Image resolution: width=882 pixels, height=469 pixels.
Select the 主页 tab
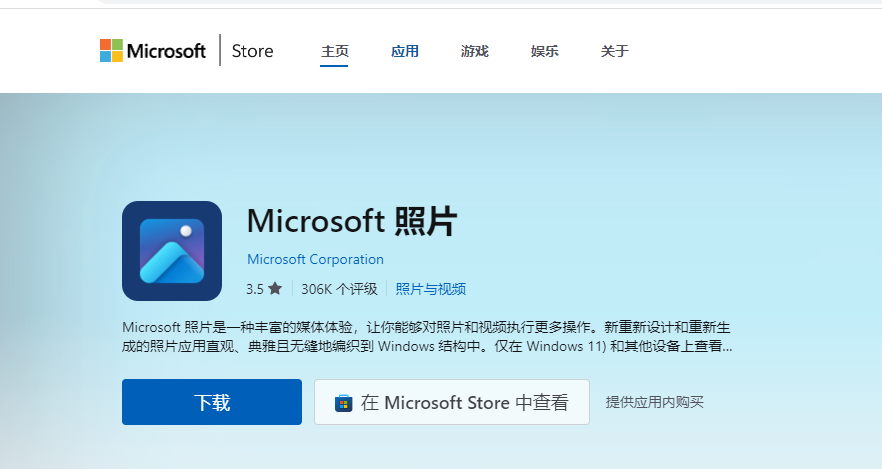(x=335, y=51)
